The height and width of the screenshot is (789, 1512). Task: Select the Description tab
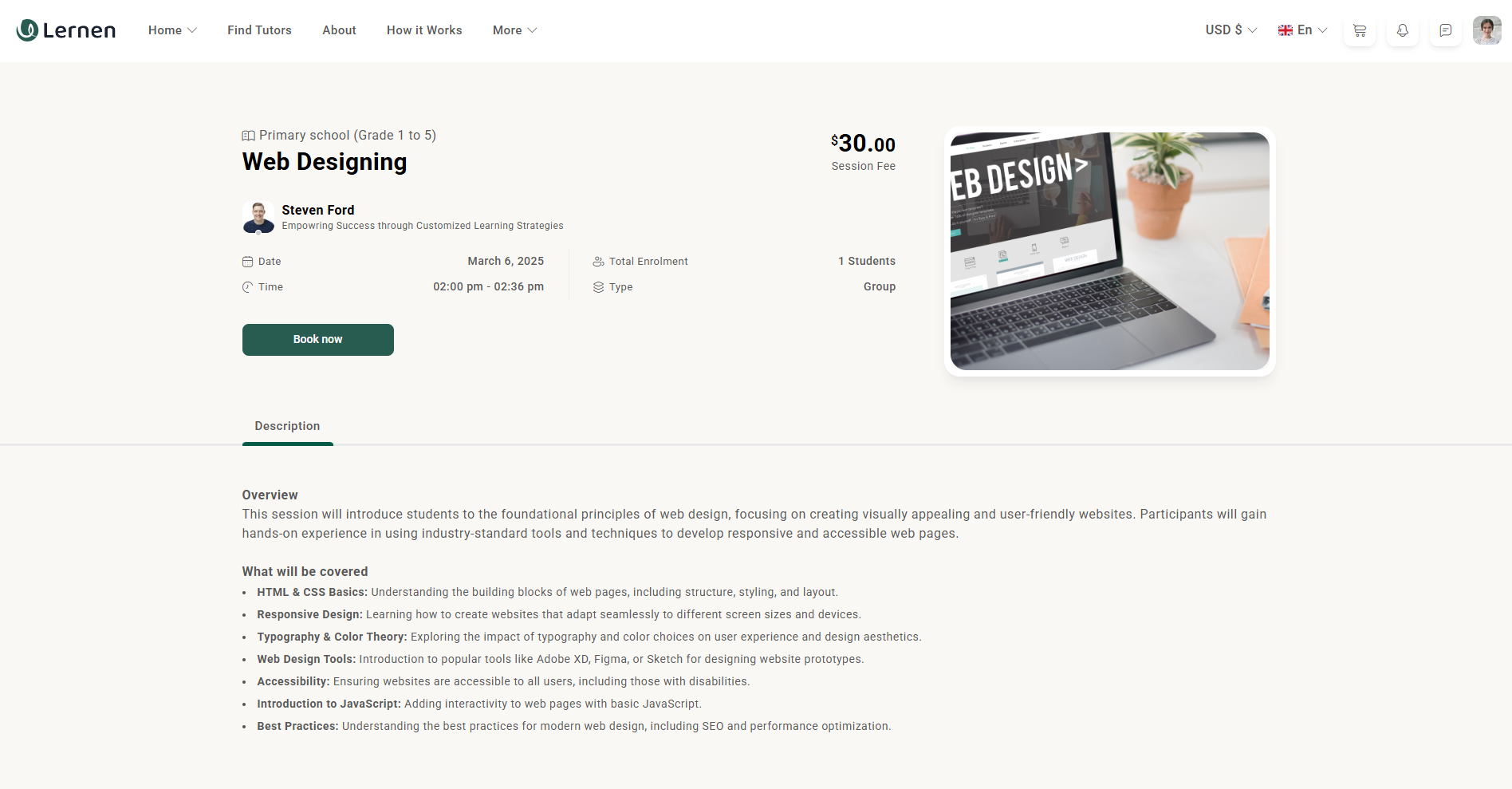click(287, 426)
